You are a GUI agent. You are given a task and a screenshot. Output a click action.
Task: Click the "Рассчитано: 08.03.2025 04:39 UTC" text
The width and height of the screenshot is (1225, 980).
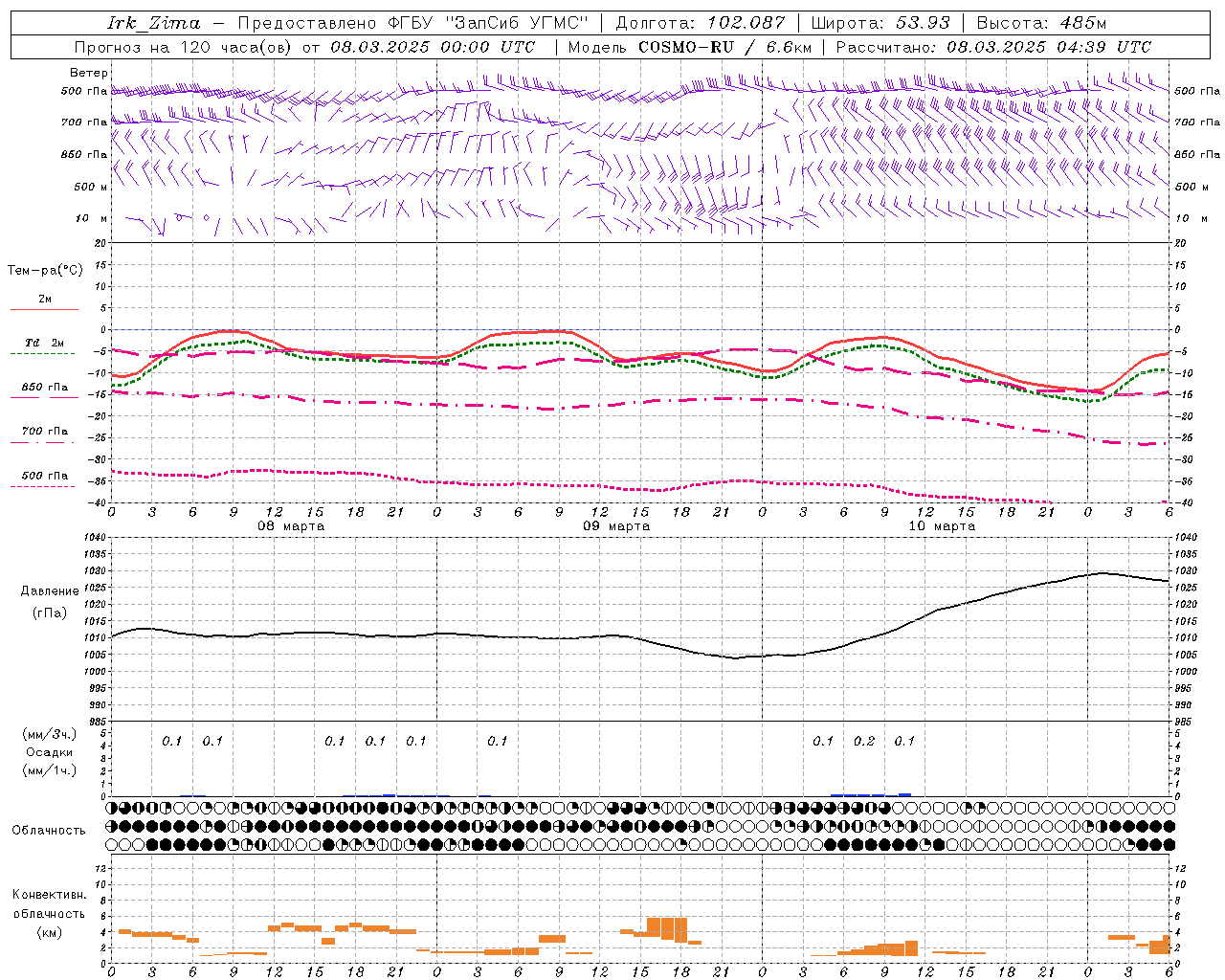click(993, 47)
